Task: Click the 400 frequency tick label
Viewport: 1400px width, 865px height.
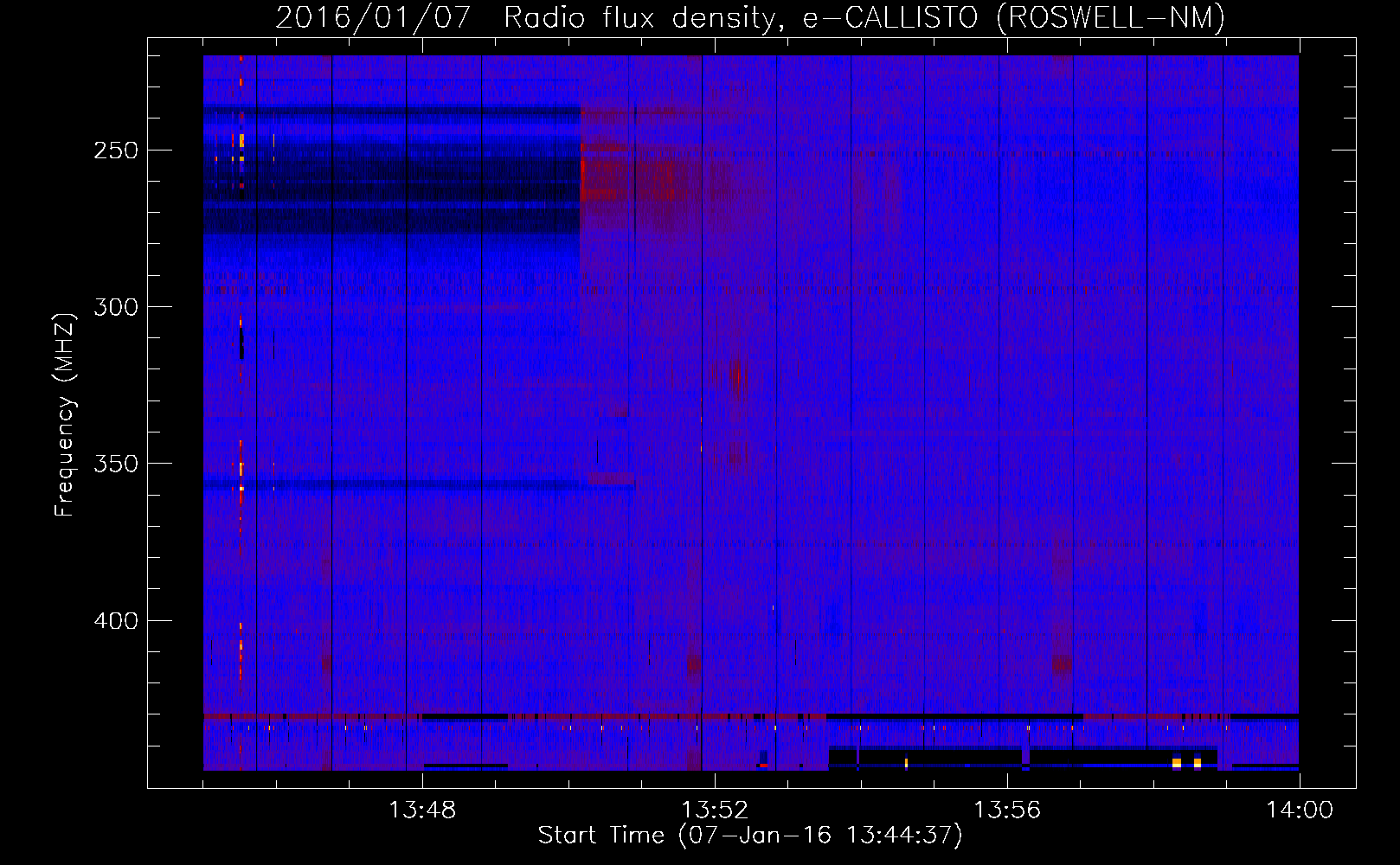Action: (x=116, y=621)
